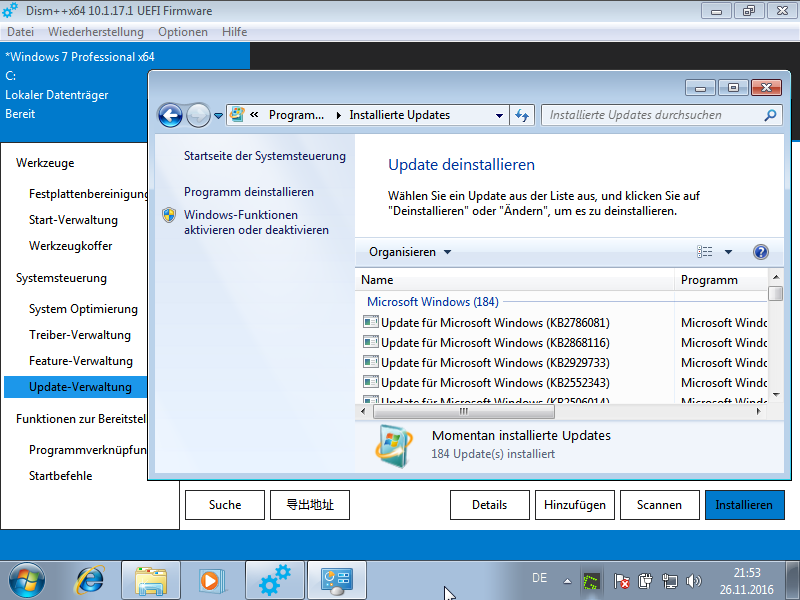Image resolution: width=800 pixels, height=600 pixels.
Task: Click the icon of update KB2786081
Action: point(371,322)
